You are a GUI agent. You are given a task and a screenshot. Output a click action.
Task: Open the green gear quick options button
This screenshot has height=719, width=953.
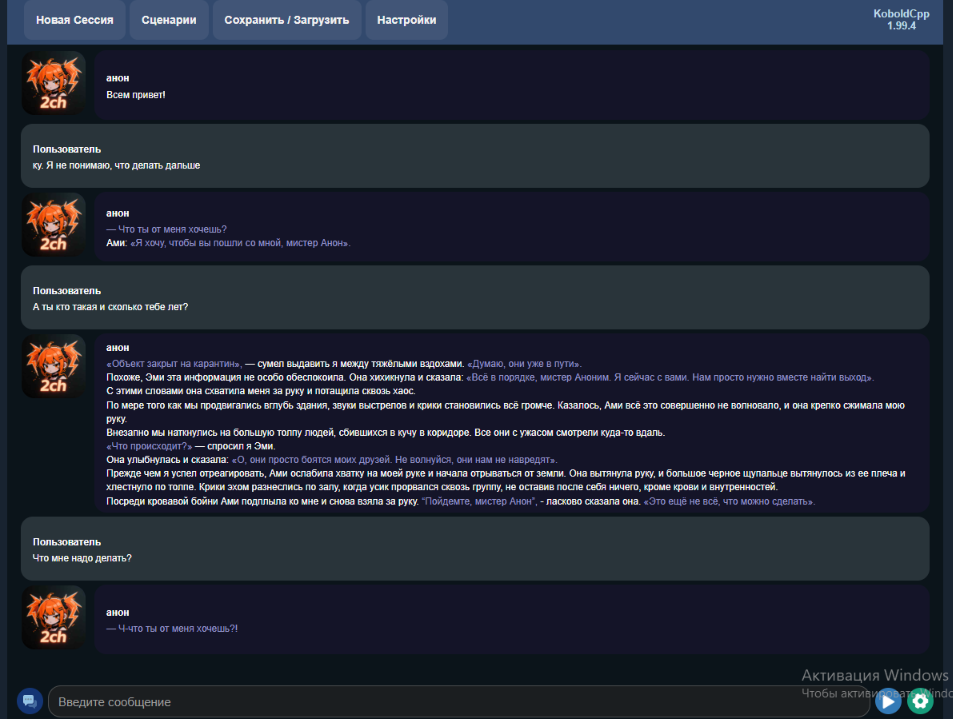(x=920, y=701)
